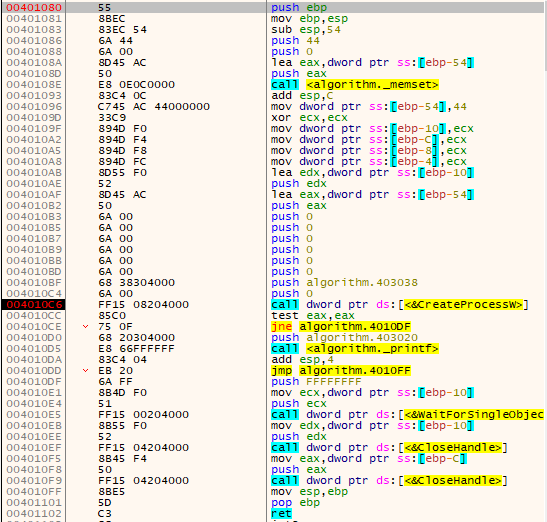
Task: Click bytes E8 66FFFFFF
Action: point(136,349)
